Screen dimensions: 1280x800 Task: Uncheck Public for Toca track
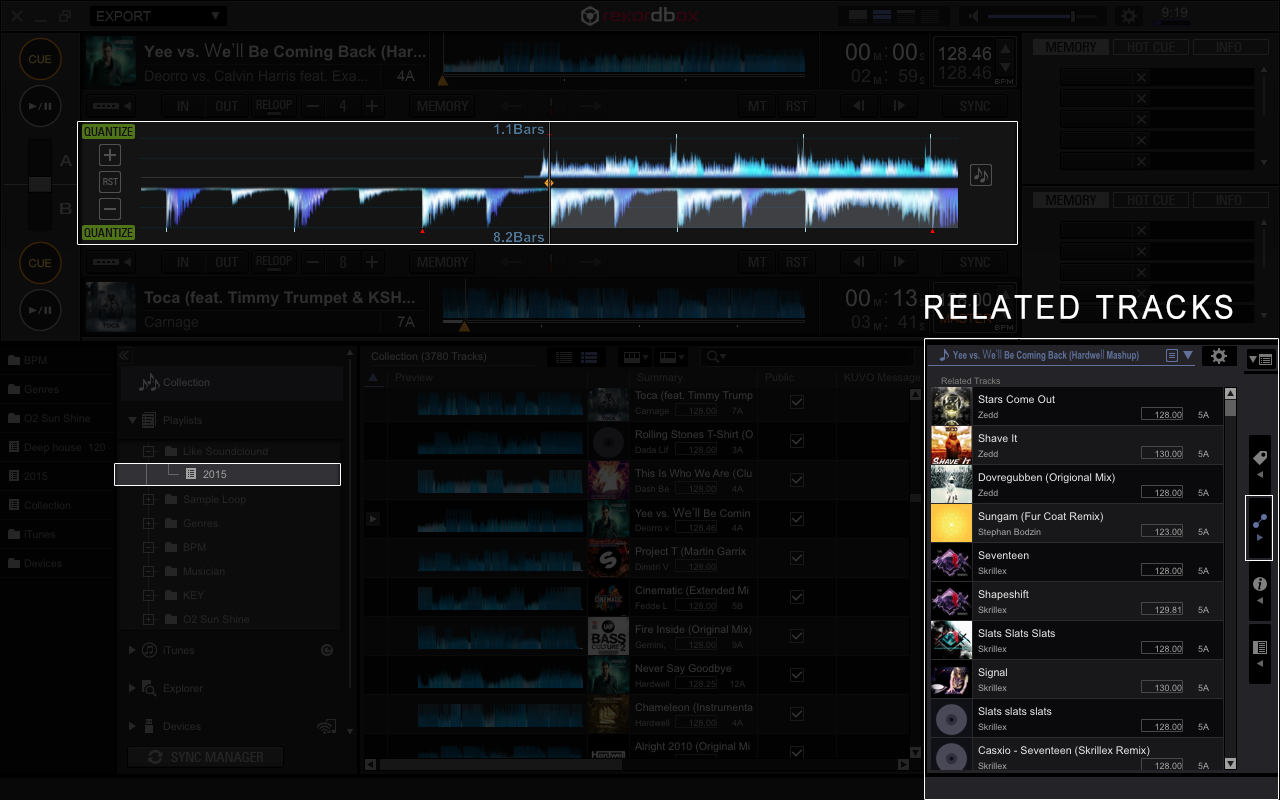pos(797,401)
